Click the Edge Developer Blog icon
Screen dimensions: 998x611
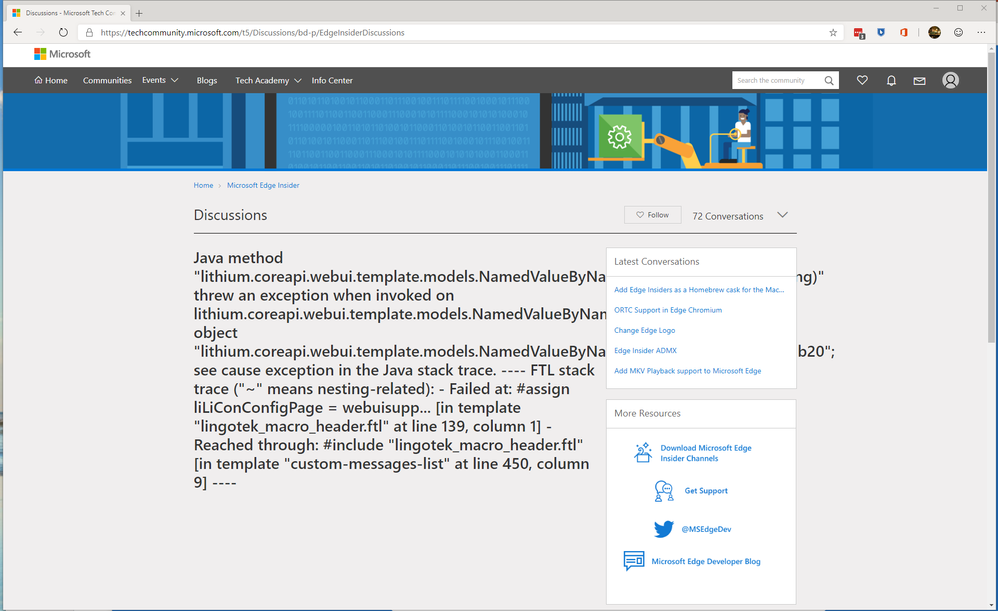coord(634,561)
